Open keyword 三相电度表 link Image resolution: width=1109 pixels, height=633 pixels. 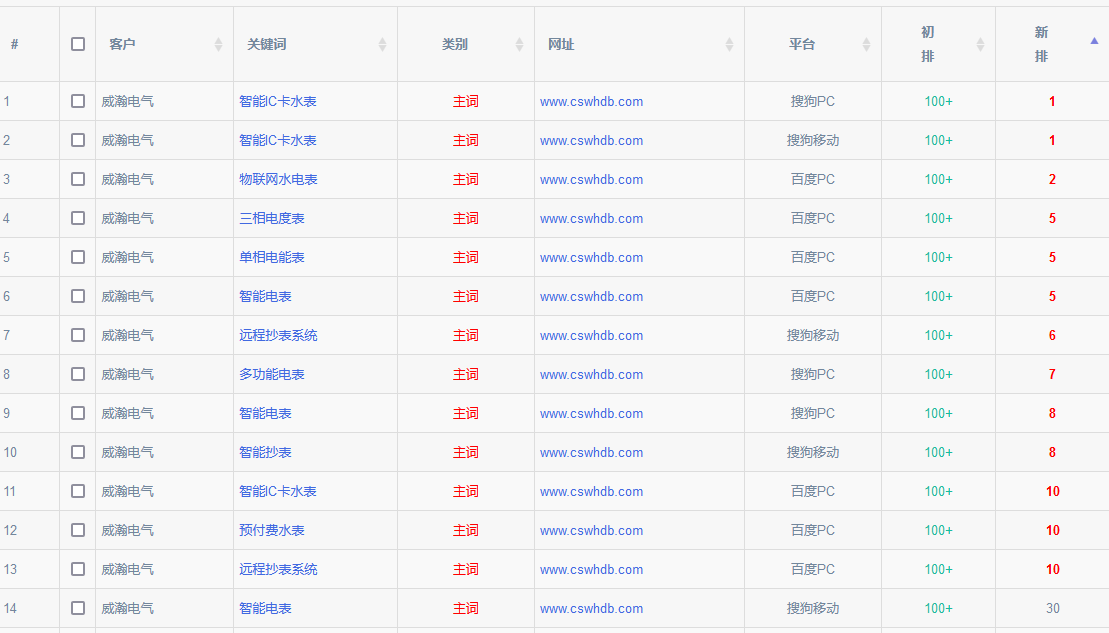[272, 218]
